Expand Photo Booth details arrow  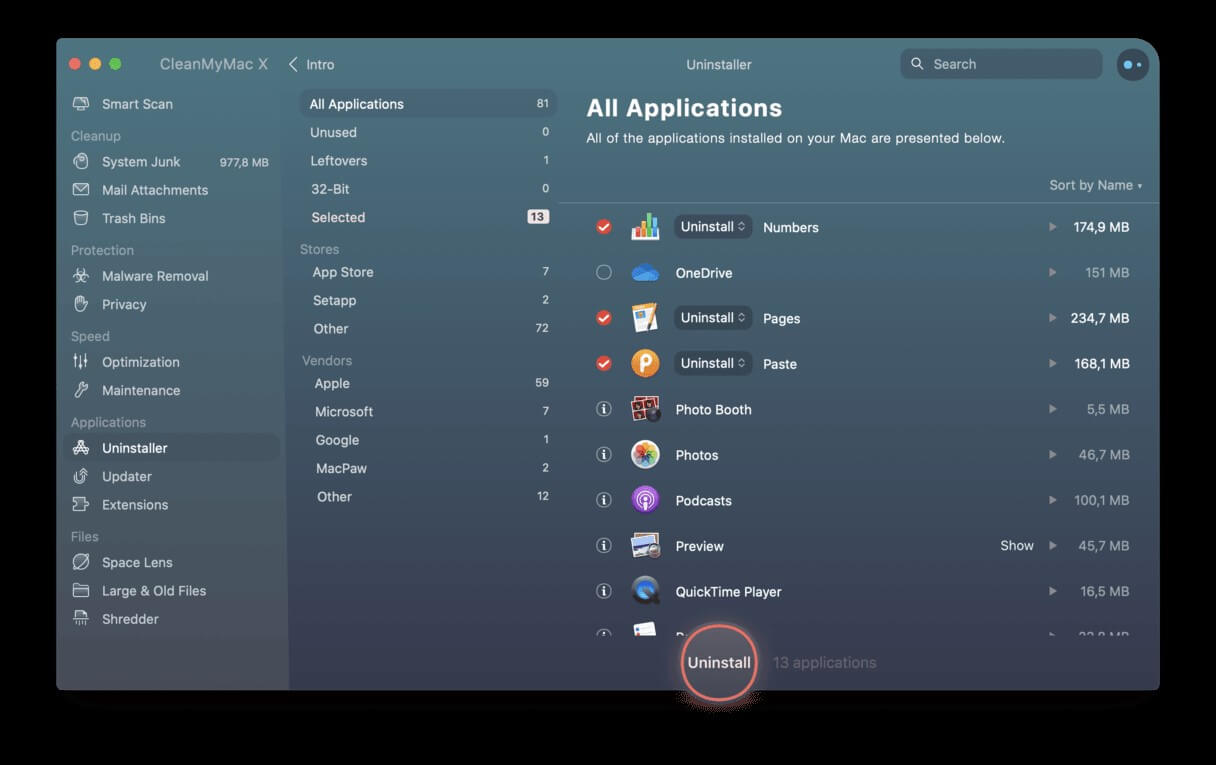1053,409
